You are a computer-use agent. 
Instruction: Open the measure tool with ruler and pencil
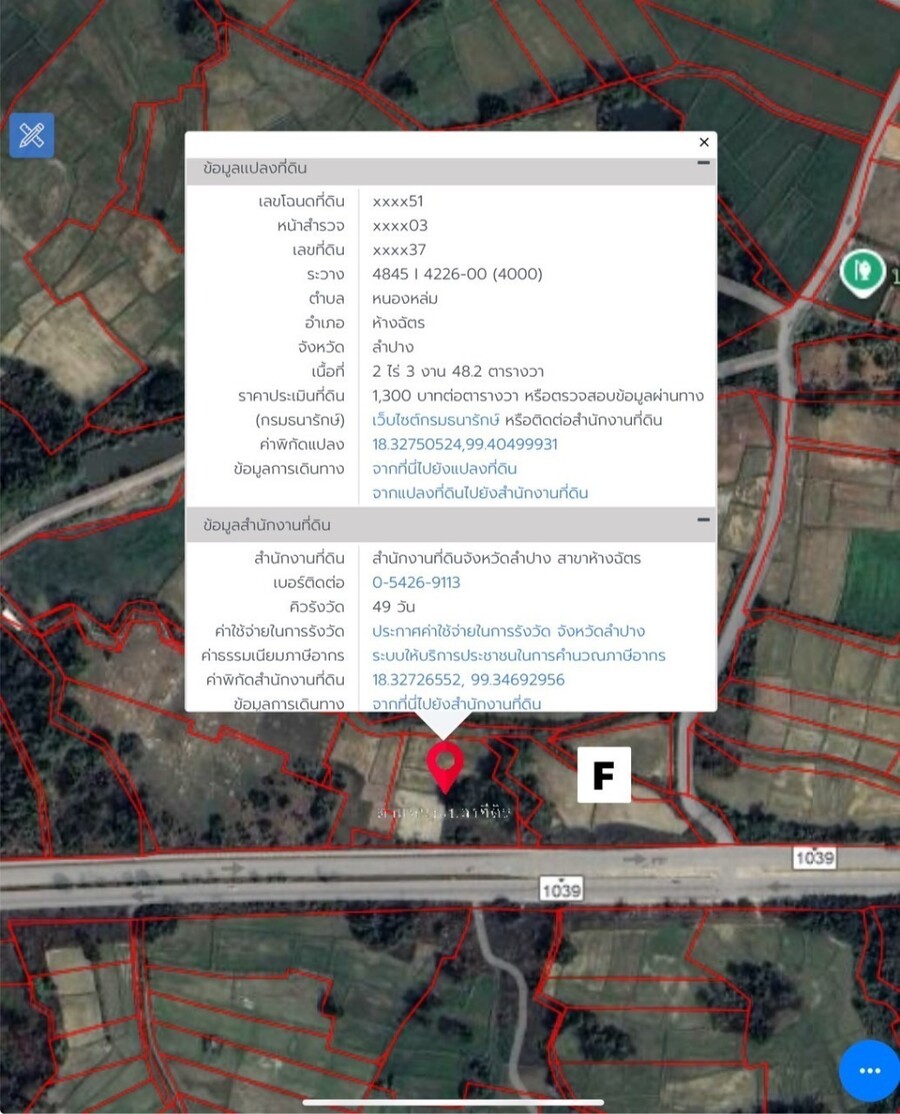32,135
